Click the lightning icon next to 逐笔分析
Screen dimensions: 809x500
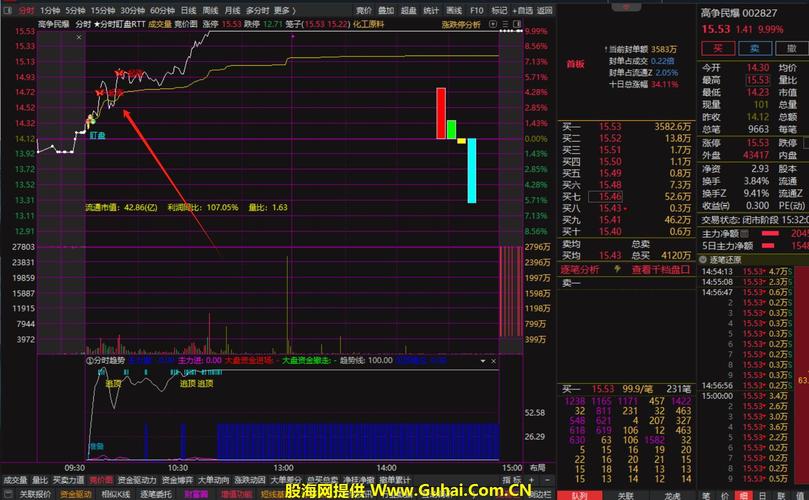tap(617, 269)
